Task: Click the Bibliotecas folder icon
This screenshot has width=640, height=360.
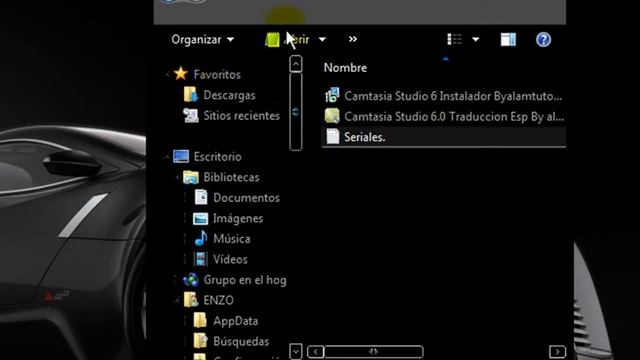Action: point(191,177)
